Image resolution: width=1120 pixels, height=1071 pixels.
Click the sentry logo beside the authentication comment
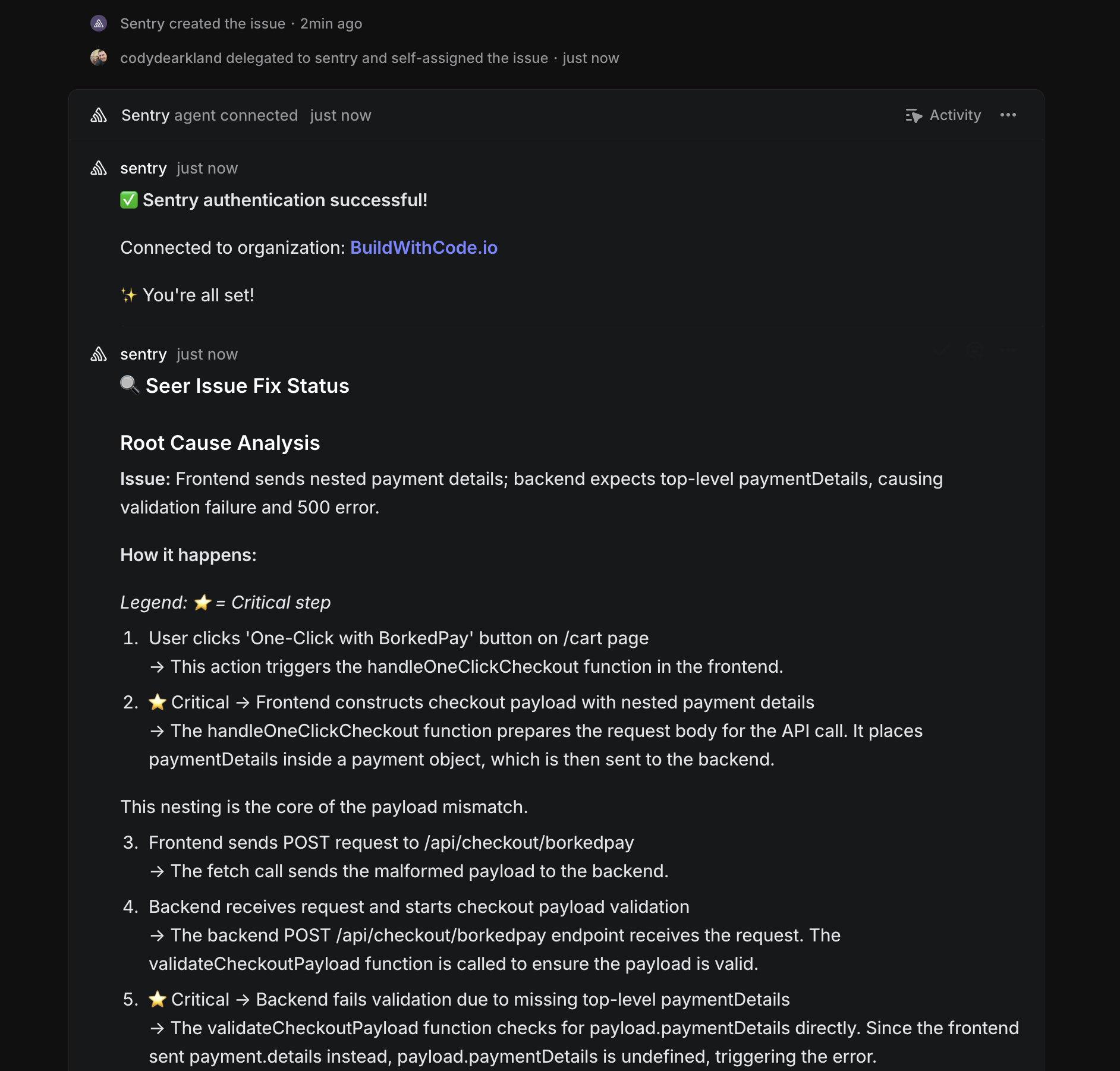pyautogui.click(x=99, y=168)
